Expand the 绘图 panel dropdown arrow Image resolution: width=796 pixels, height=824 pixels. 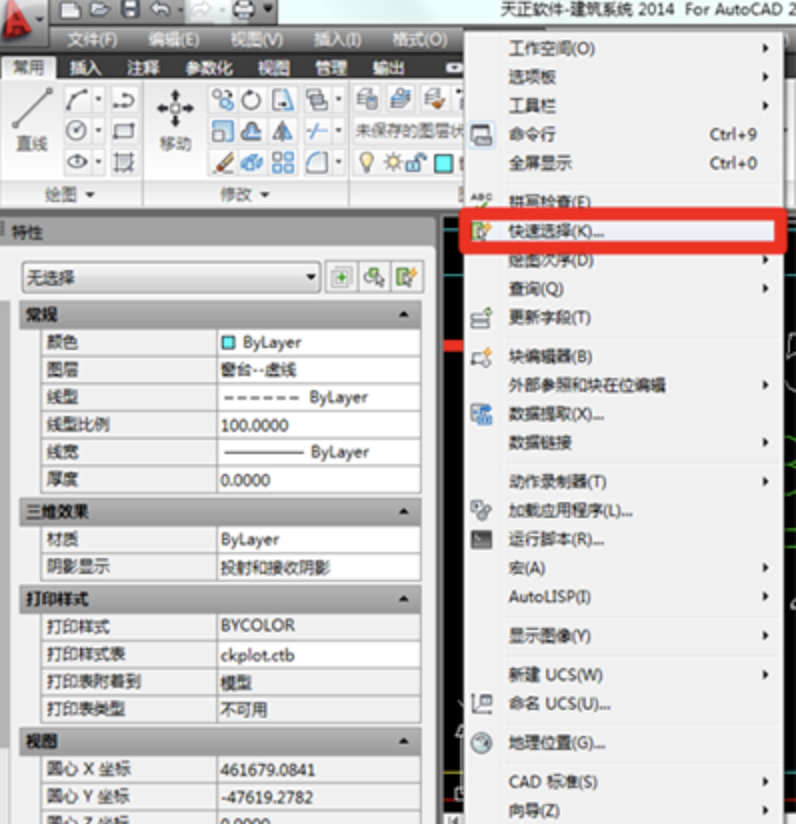tap(90, 195)
